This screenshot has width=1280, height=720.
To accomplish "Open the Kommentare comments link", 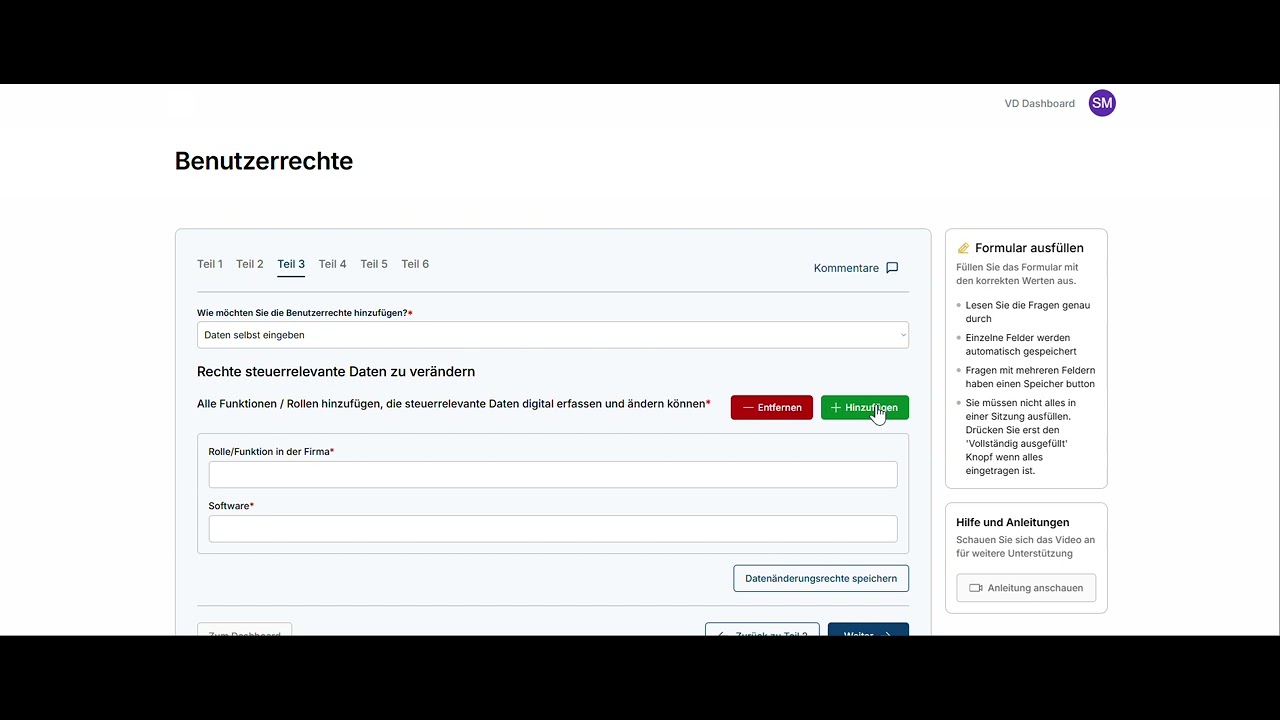I will [x=856, y=268].
